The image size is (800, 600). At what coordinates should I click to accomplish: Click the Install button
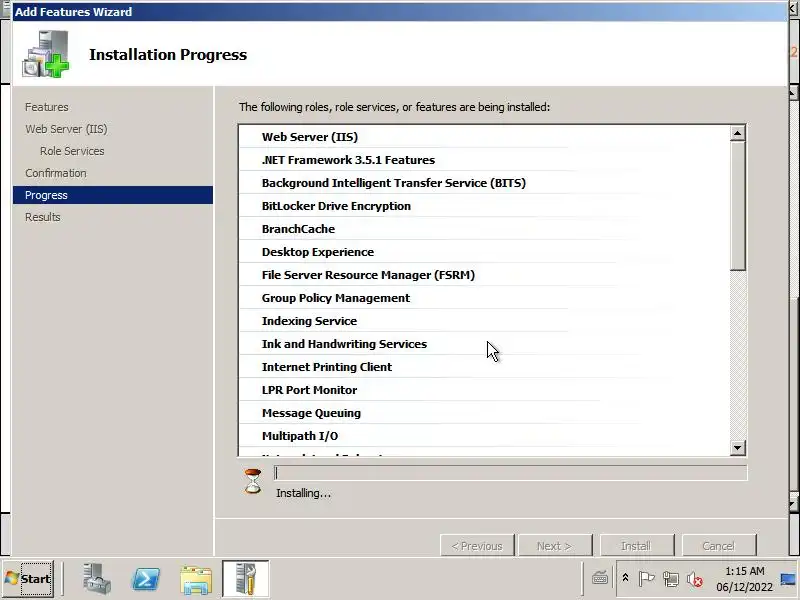pyautogui.click(x=637, y=546)
